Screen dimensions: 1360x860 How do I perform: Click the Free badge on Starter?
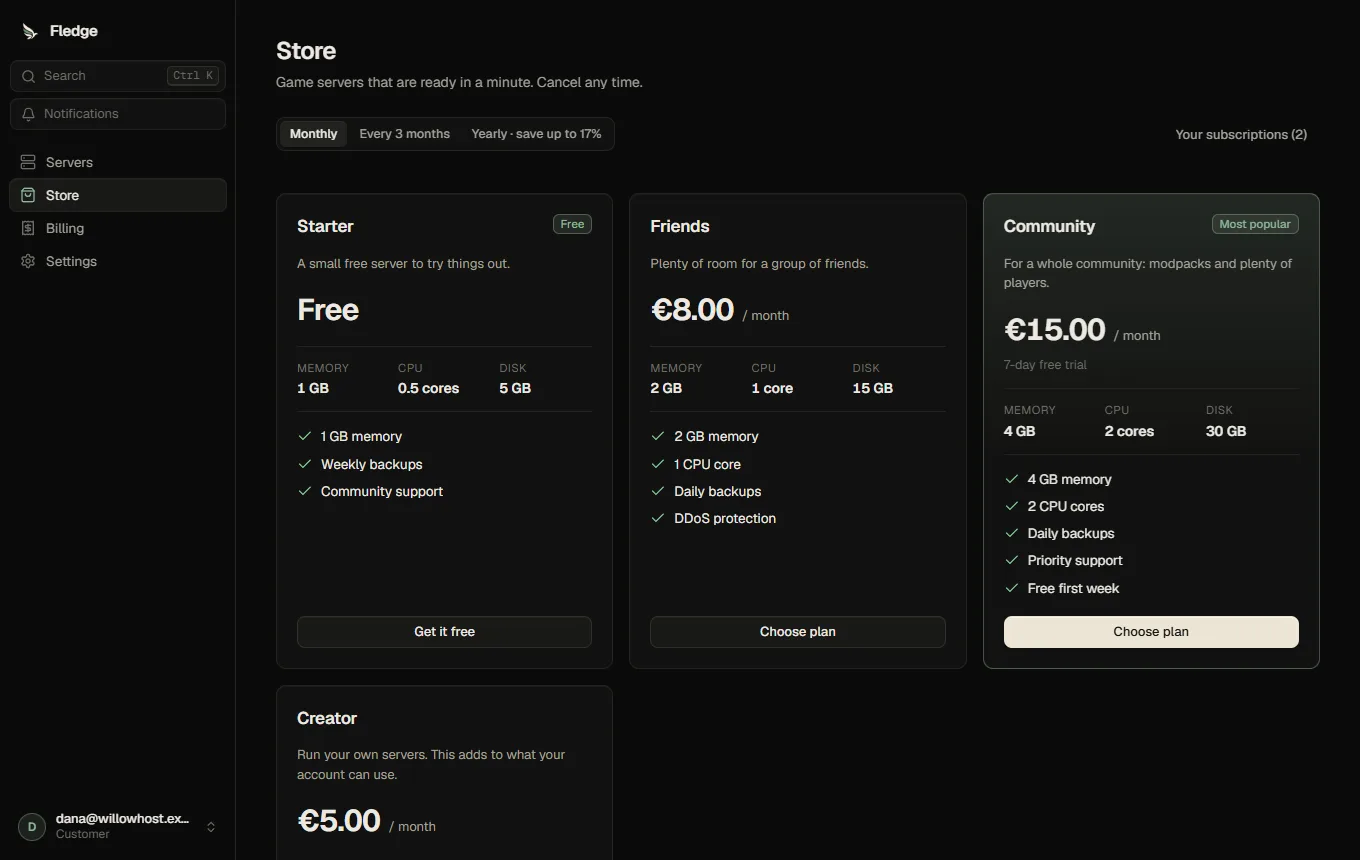pyautogui.click(x=572, y=224)
